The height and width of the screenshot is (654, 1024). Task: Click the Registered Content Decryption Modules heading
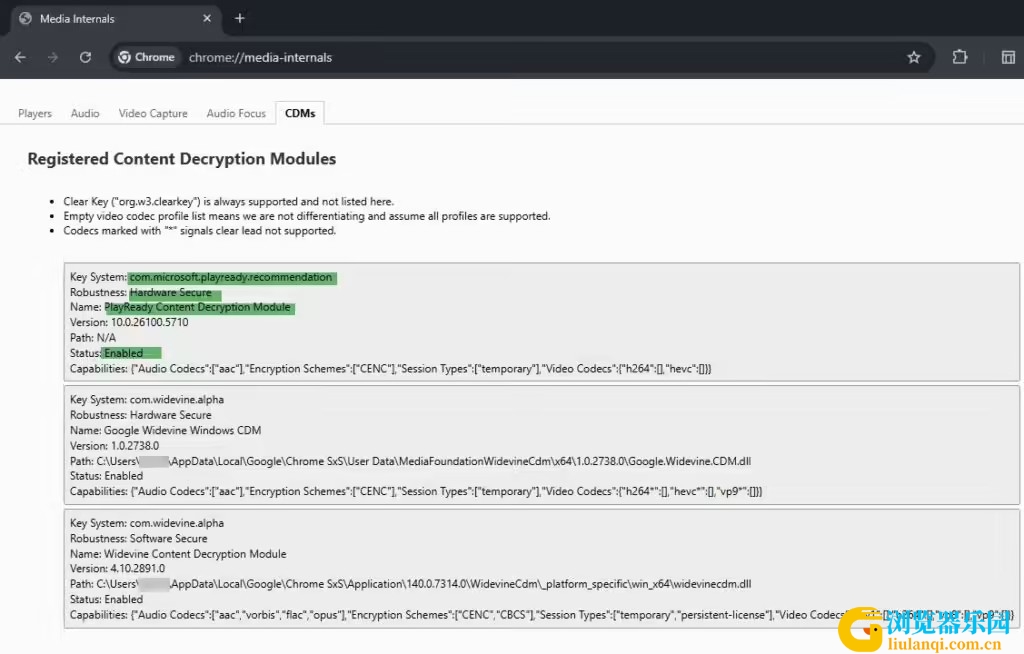[x=182, y=159]
